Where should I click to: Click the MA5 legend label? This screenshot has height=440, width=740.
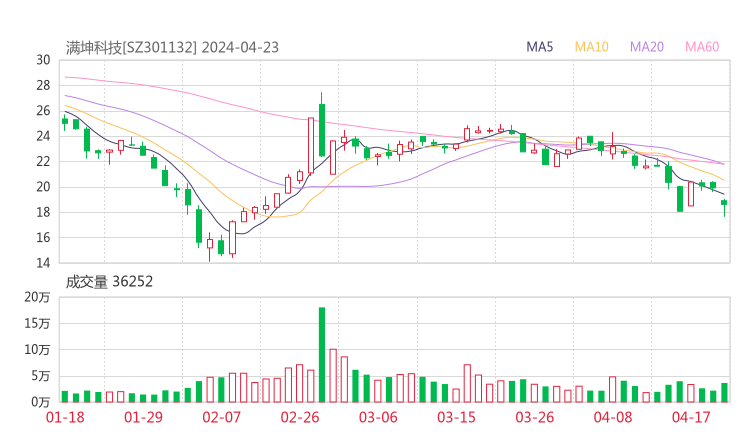point(539,47)
